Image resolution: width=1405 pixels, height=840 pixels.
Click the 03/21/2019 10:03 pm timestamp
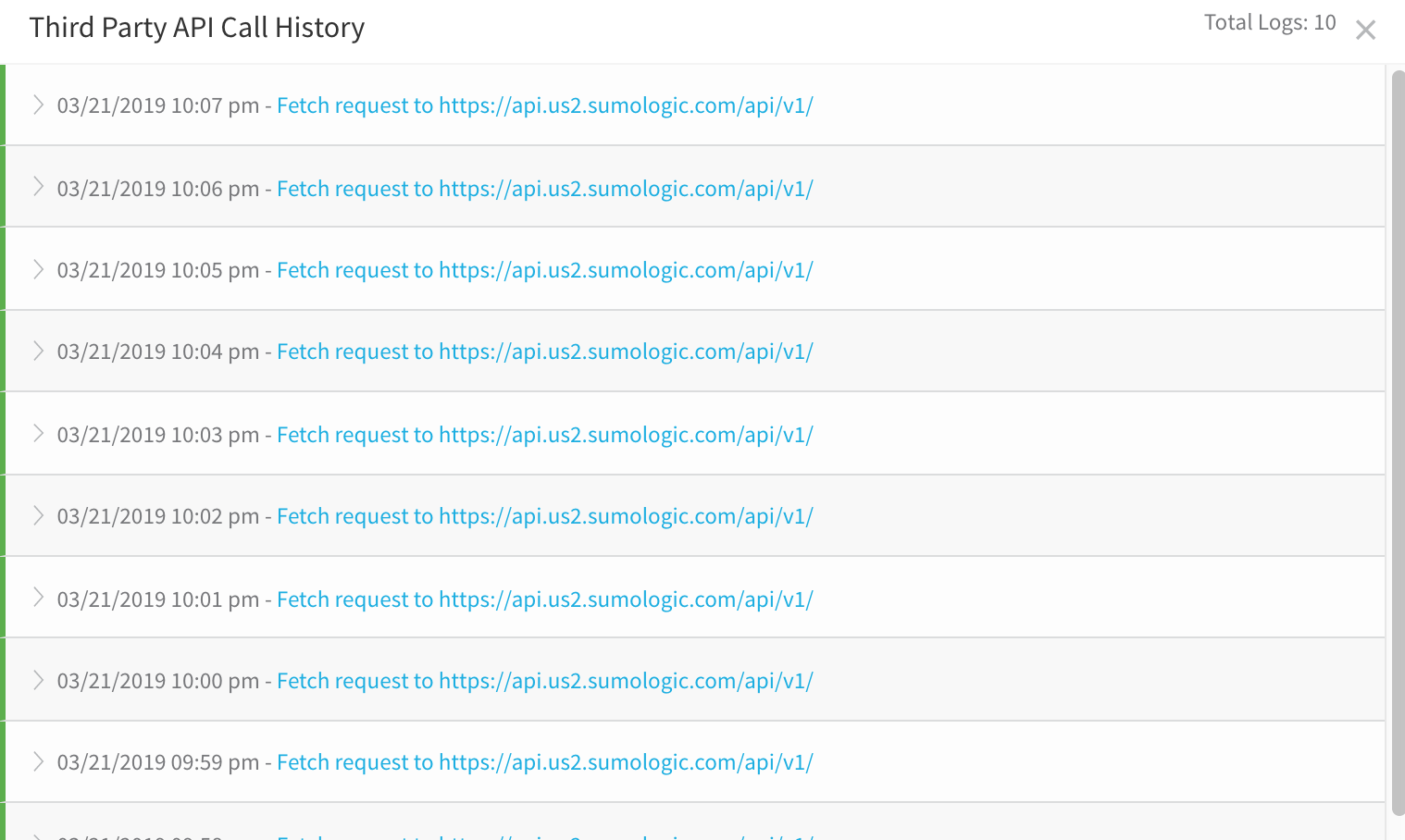[x=158, y=435]
